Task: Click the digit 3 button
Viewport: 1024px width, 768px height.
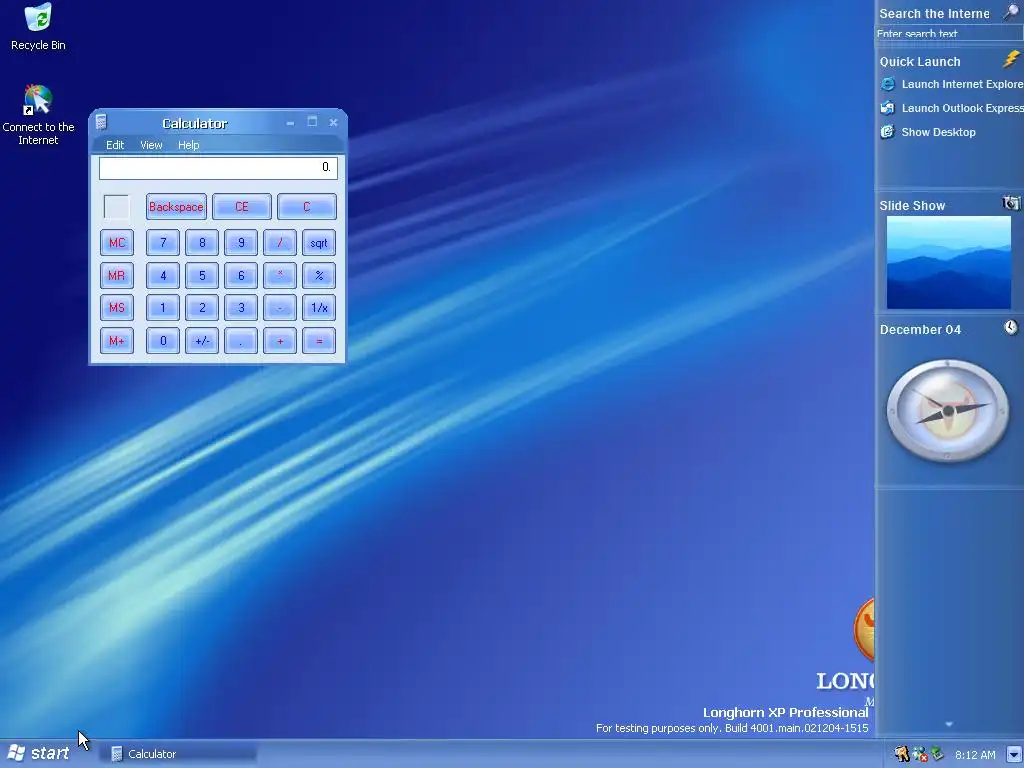Action: 241,308
